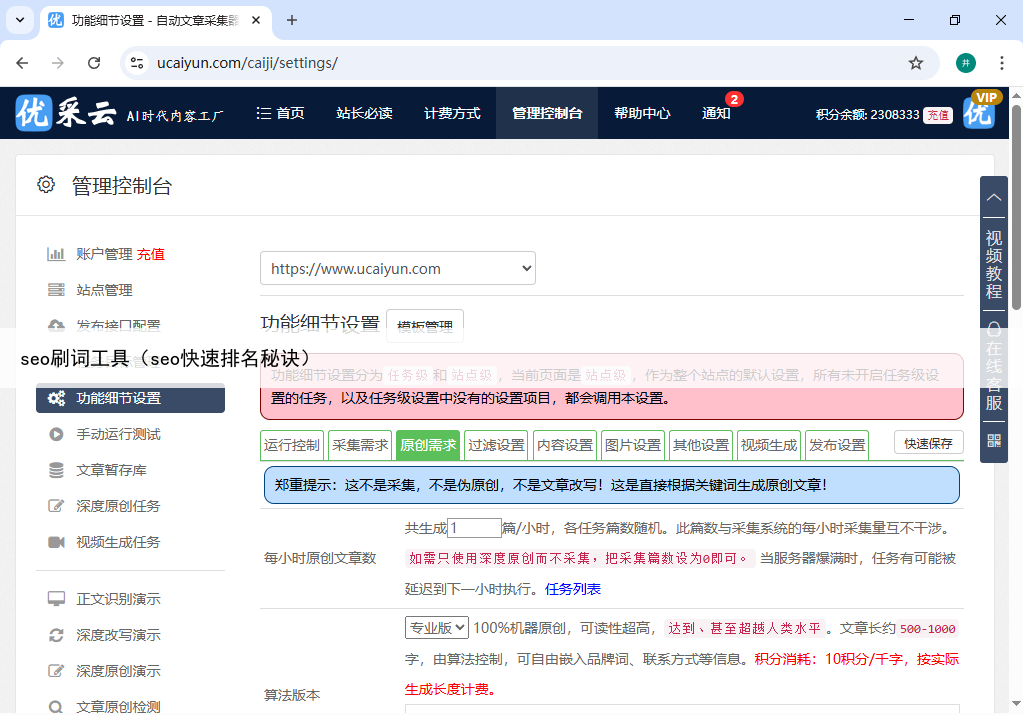The image size is (1023, 715).
Task: Click the articles per hour input field
Action: click(x=474, y=528)
